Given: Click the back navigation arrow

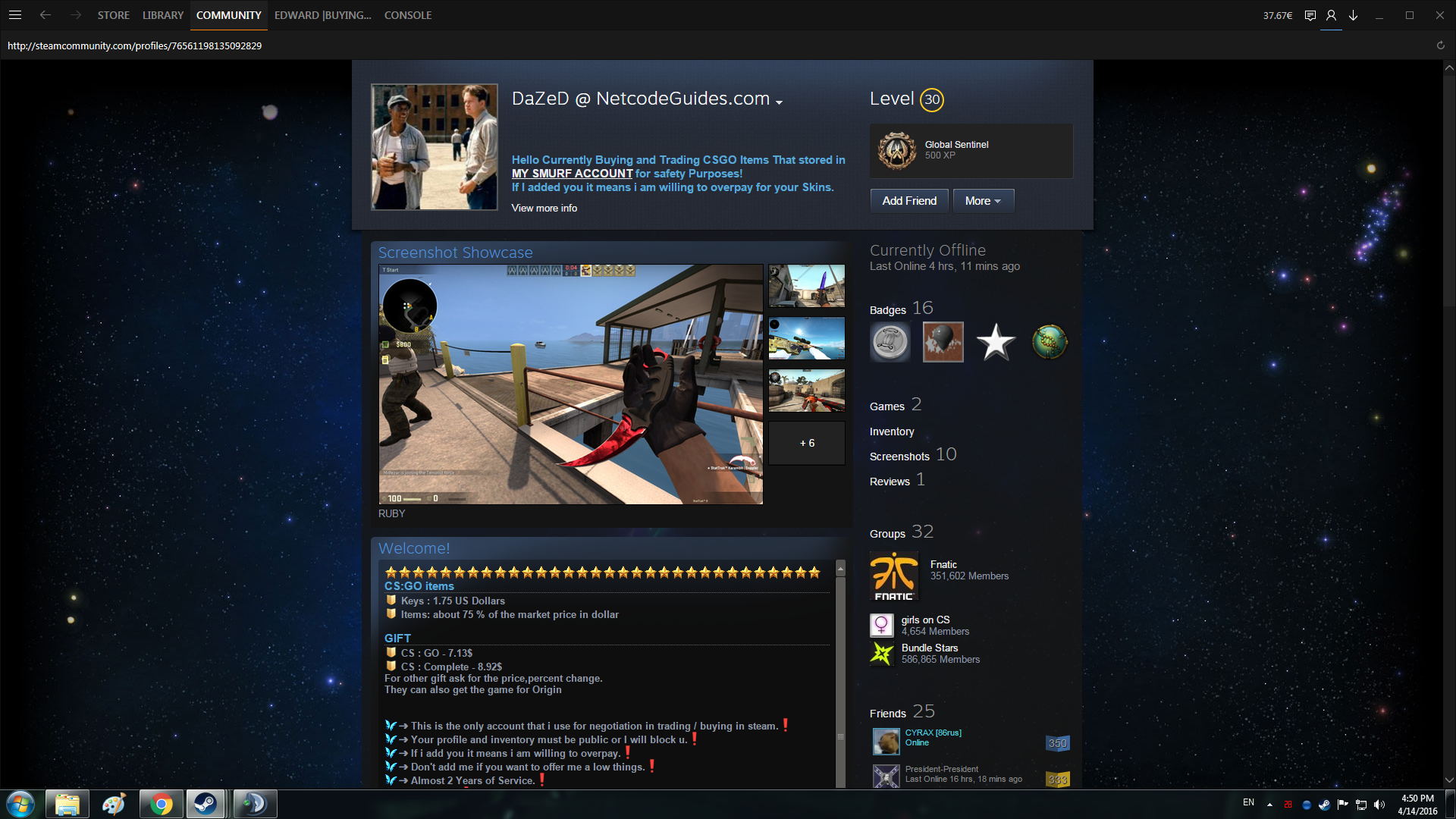Looking at the screenshot, I should [x=45, y=15].
